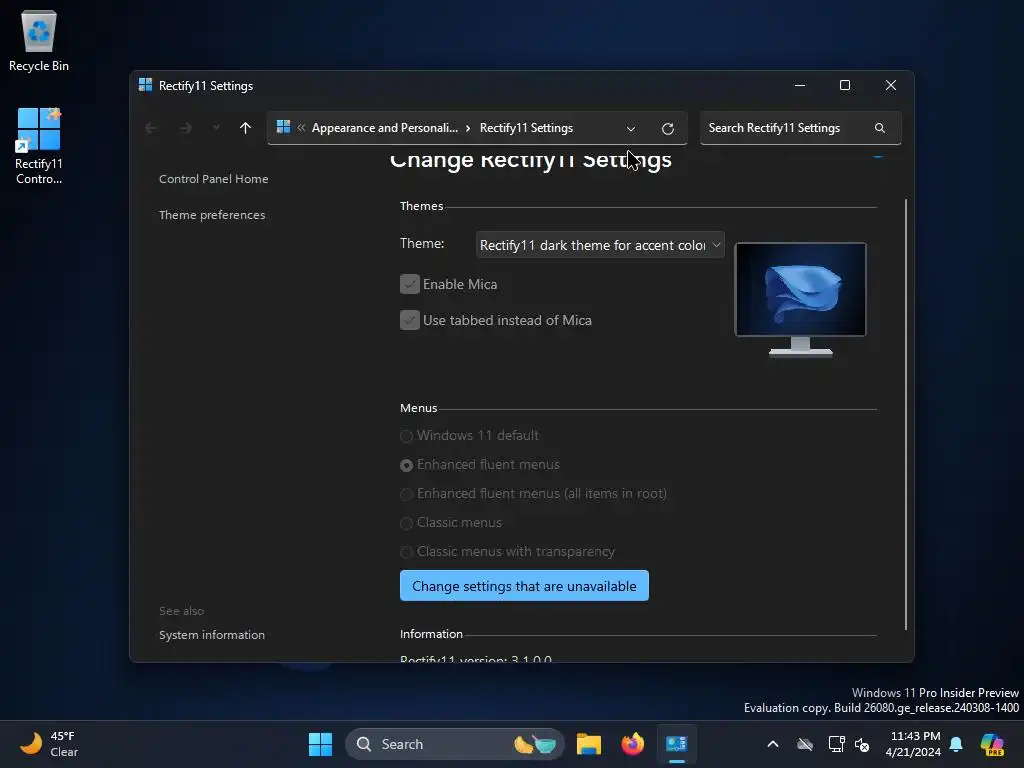1024x768 pixels.
Task: Minimize the Rectify11 Settings window
Action: click(799, 86)
